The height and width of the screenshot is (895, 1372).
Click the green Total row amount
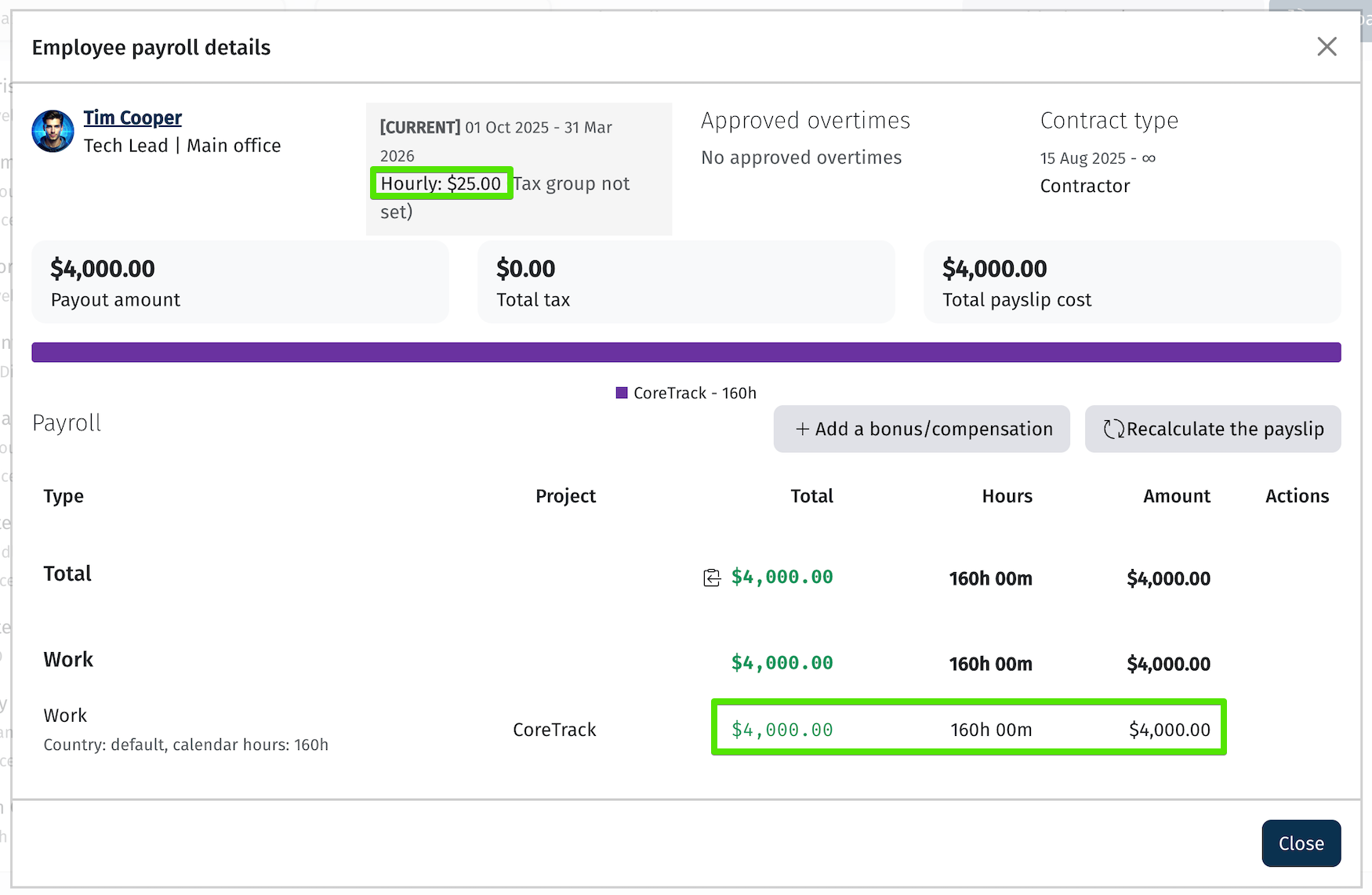[x=782, y=578]
